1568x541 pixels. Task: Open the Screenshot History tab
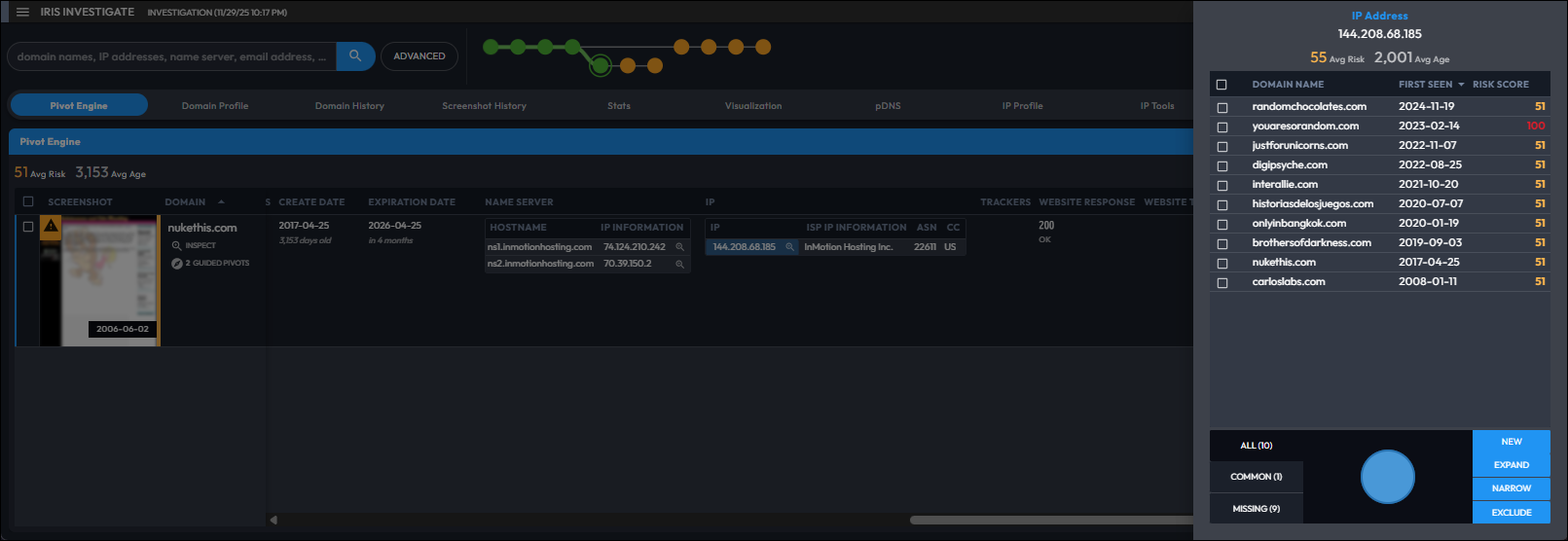pos(484,106)
